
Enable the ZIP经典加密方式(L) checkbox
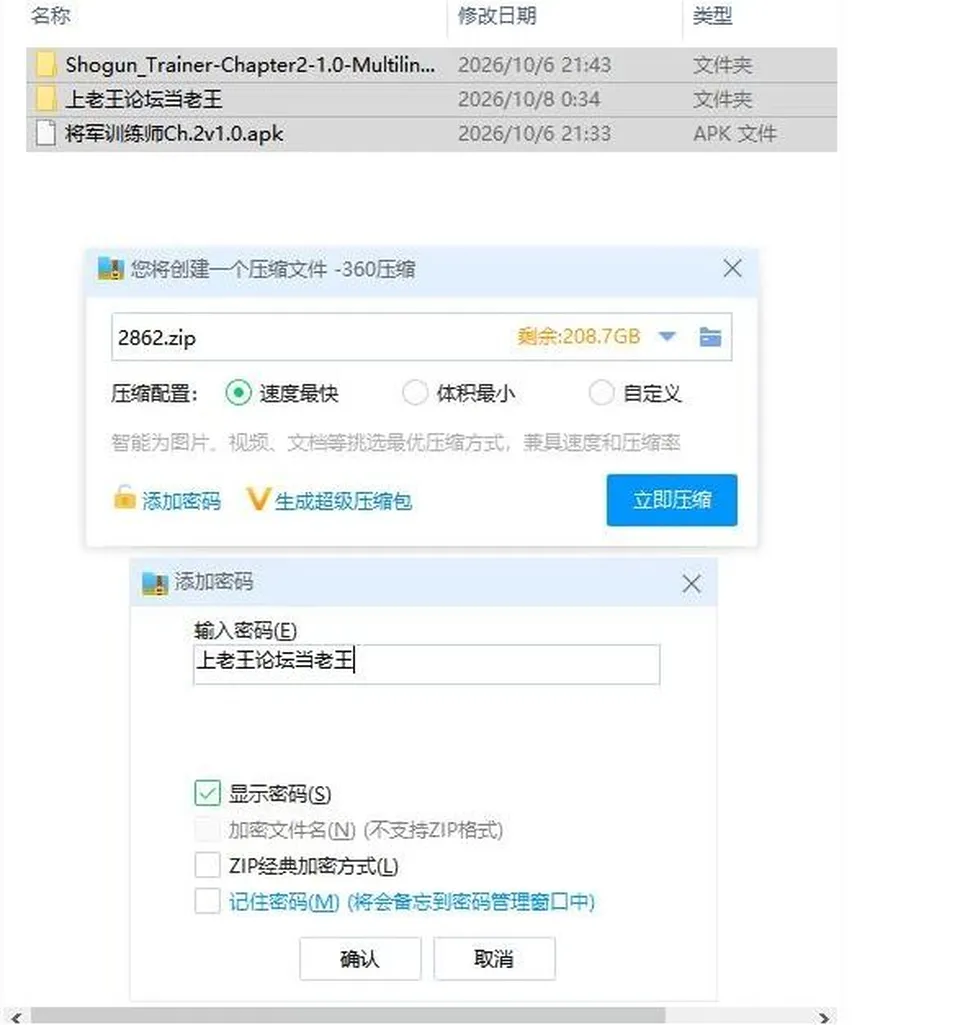[207, 865]
